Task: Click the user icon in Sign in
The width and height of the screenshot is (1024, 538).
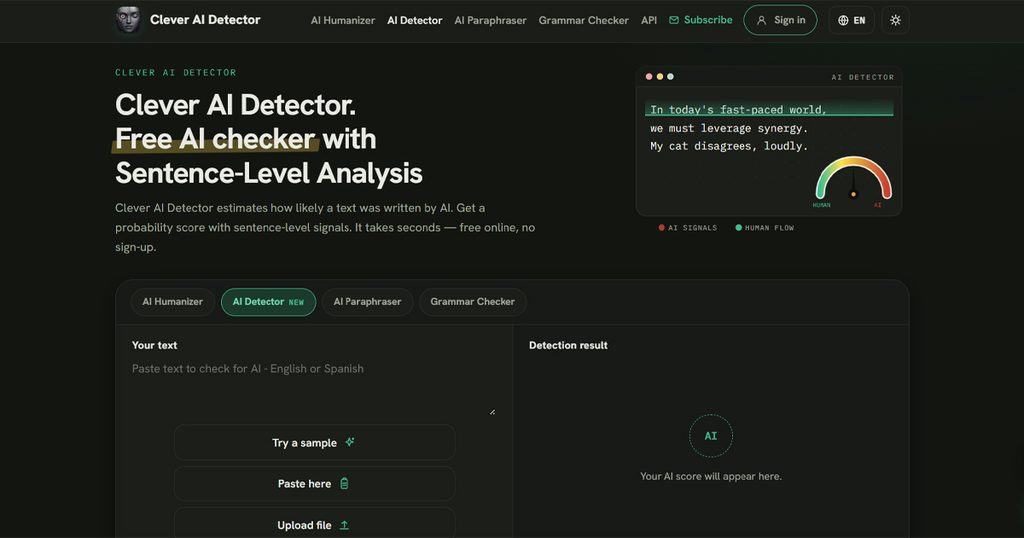Action: point(761,20)
